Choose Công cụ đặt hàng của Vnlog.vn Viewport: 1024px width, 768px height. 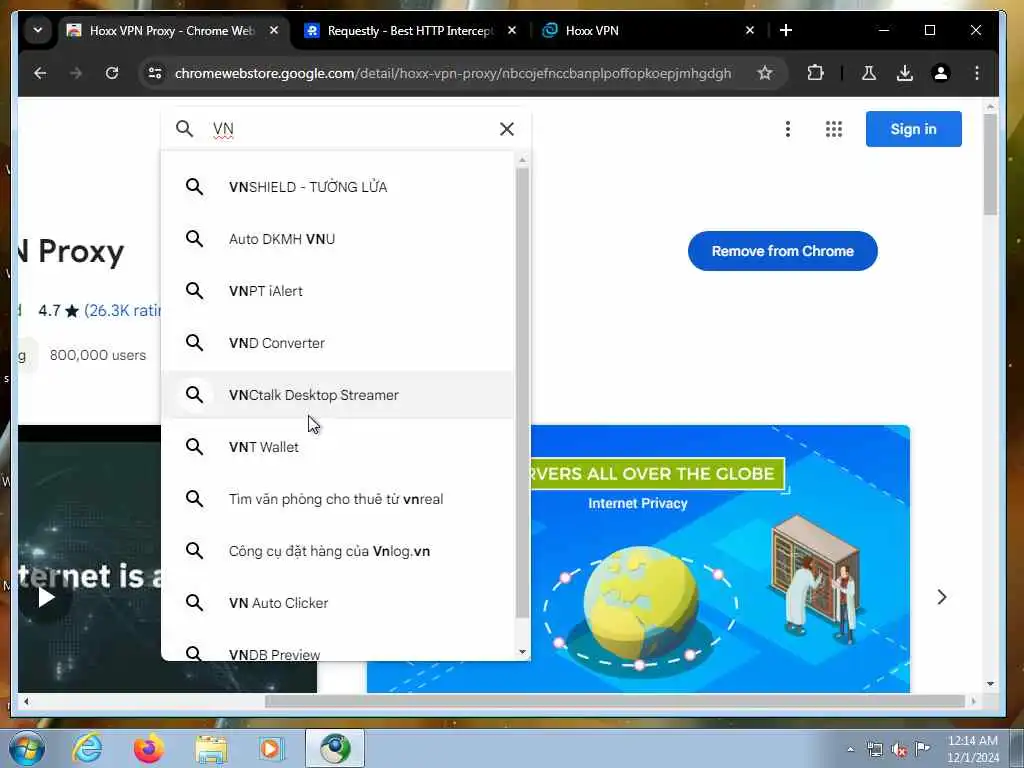click(338, 551)
